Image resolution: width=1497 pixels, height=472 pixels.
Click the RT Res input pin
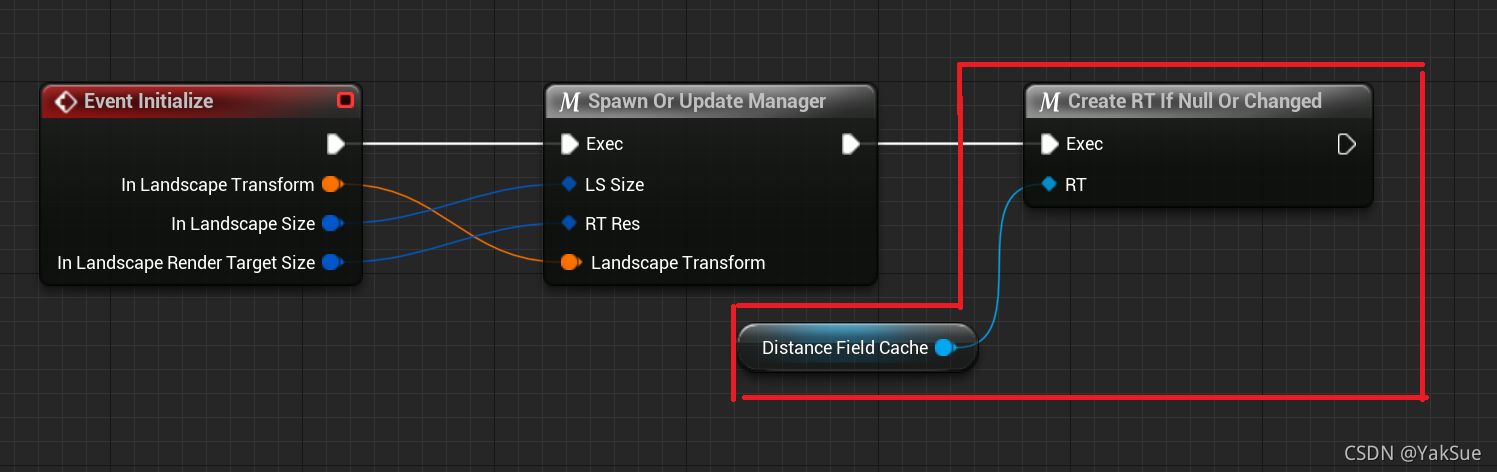pos(569,223)
